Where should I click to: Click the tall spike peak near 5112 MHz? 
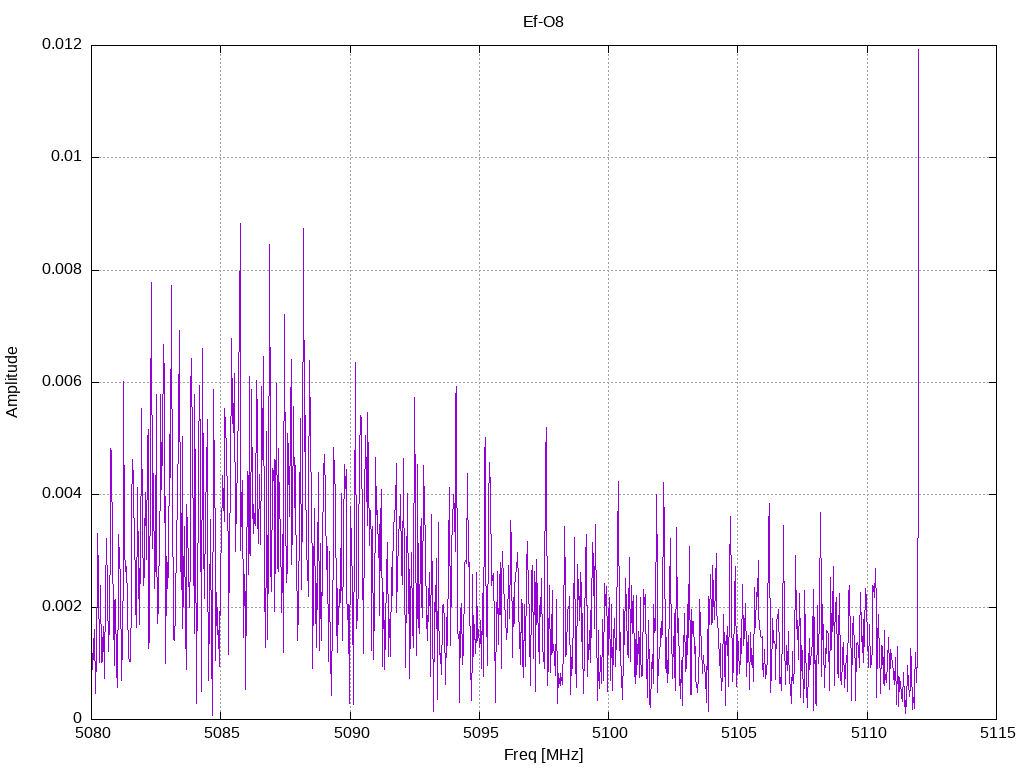[x=918, y=50]
